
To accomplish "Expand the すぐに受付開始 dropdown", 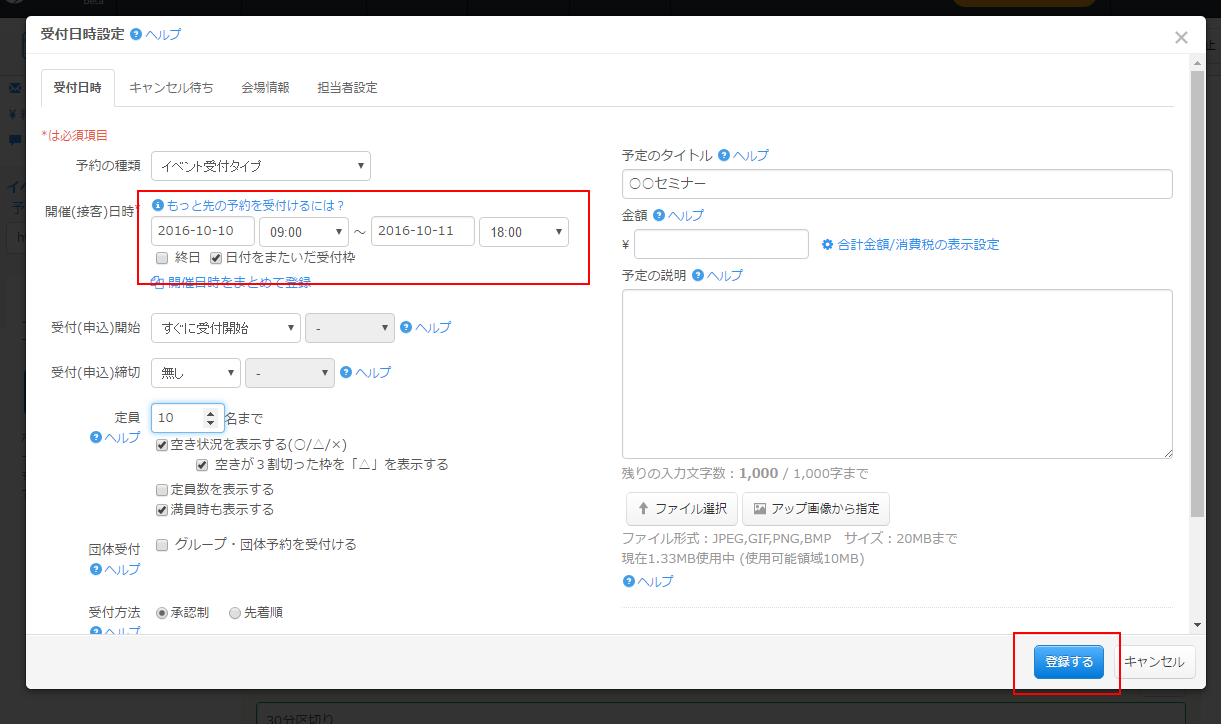I will 226,327.
